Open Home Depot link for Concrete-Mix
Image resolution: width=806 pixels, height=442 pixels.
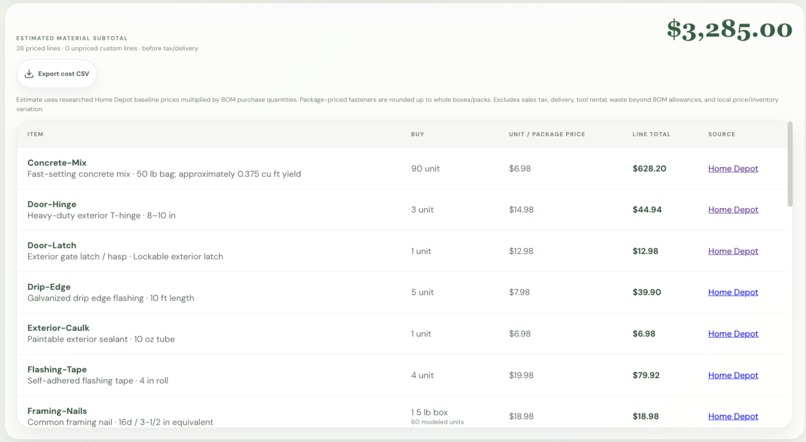[x=733, y=169]
